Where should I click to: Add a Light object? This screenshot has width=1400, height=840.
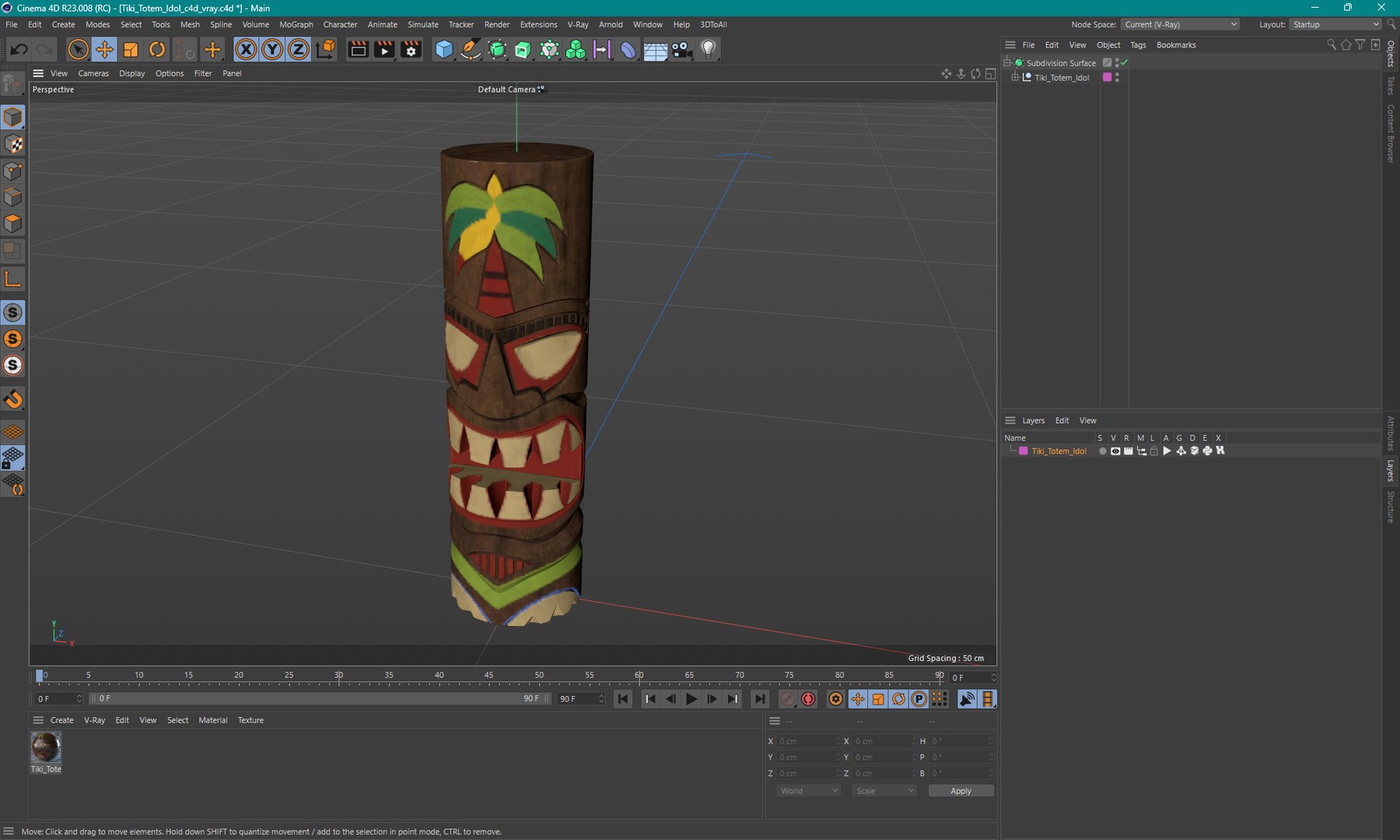click(x=708, y=50)
